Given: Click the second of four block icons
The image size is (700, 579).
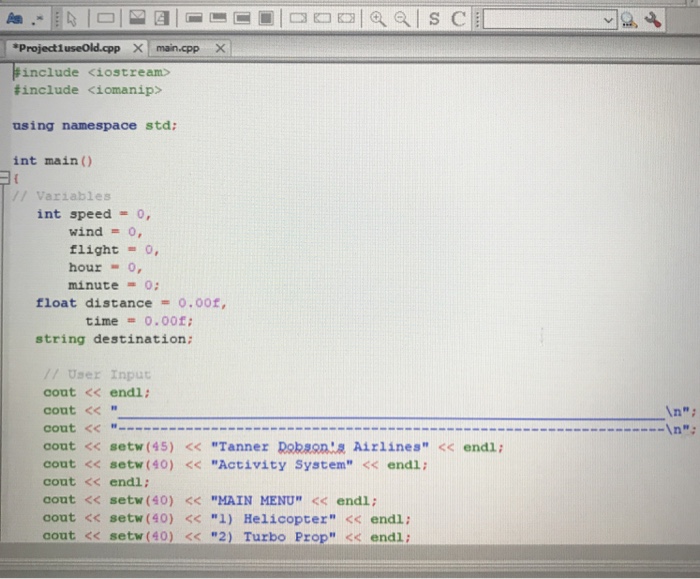Looking at the screenshot, I should 218,18.
